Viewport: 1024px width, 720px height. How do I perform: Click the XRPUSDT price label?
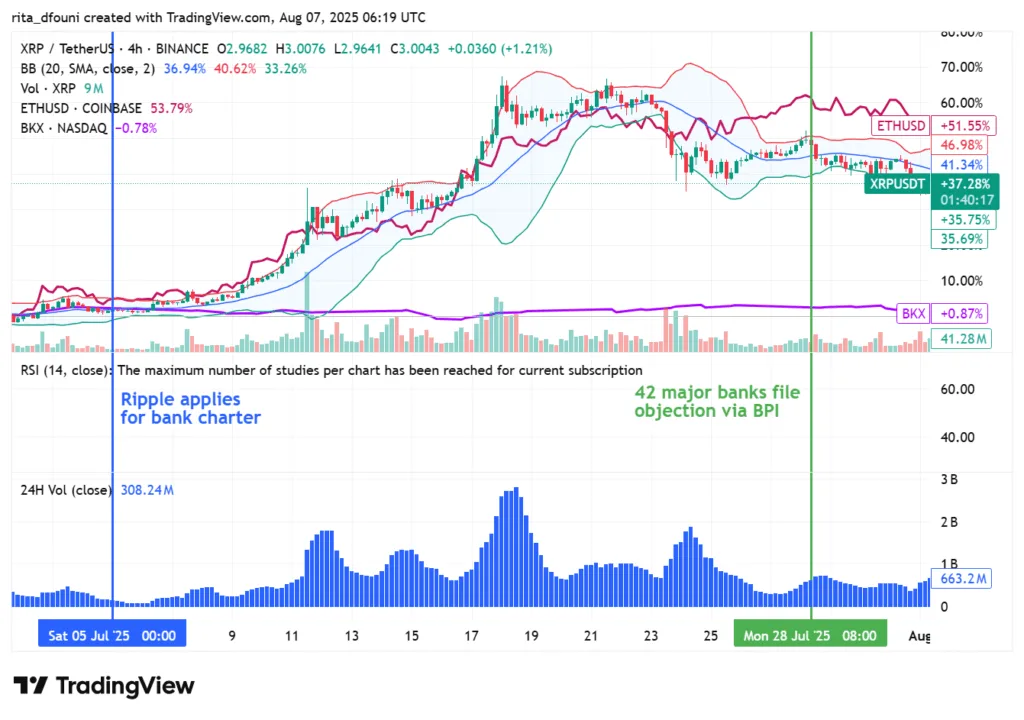pyautogui.click(x=897, y=184)
